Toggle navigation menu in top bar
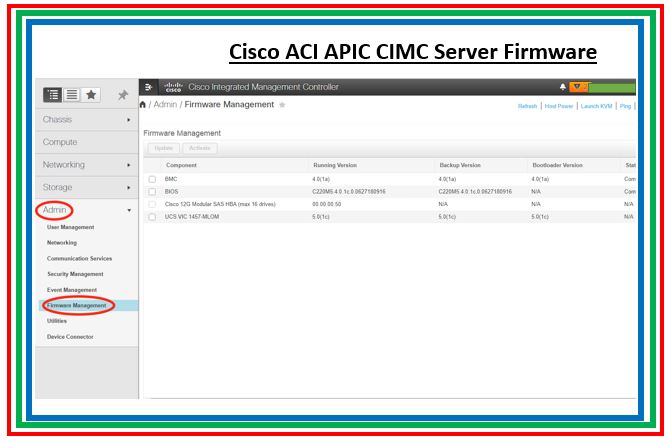The height and width of the screenshot is (443, 668). click(x=149, y=87)
